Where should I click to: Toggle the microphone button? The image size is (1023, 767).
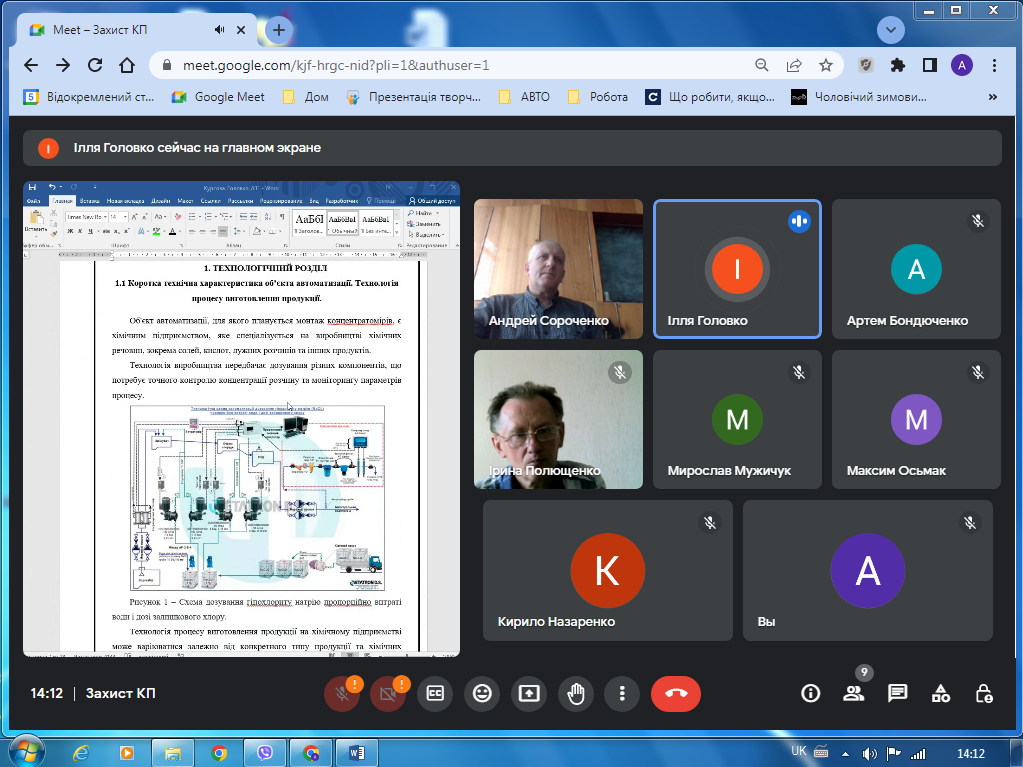pyautogui.click(x=342, y=694)
